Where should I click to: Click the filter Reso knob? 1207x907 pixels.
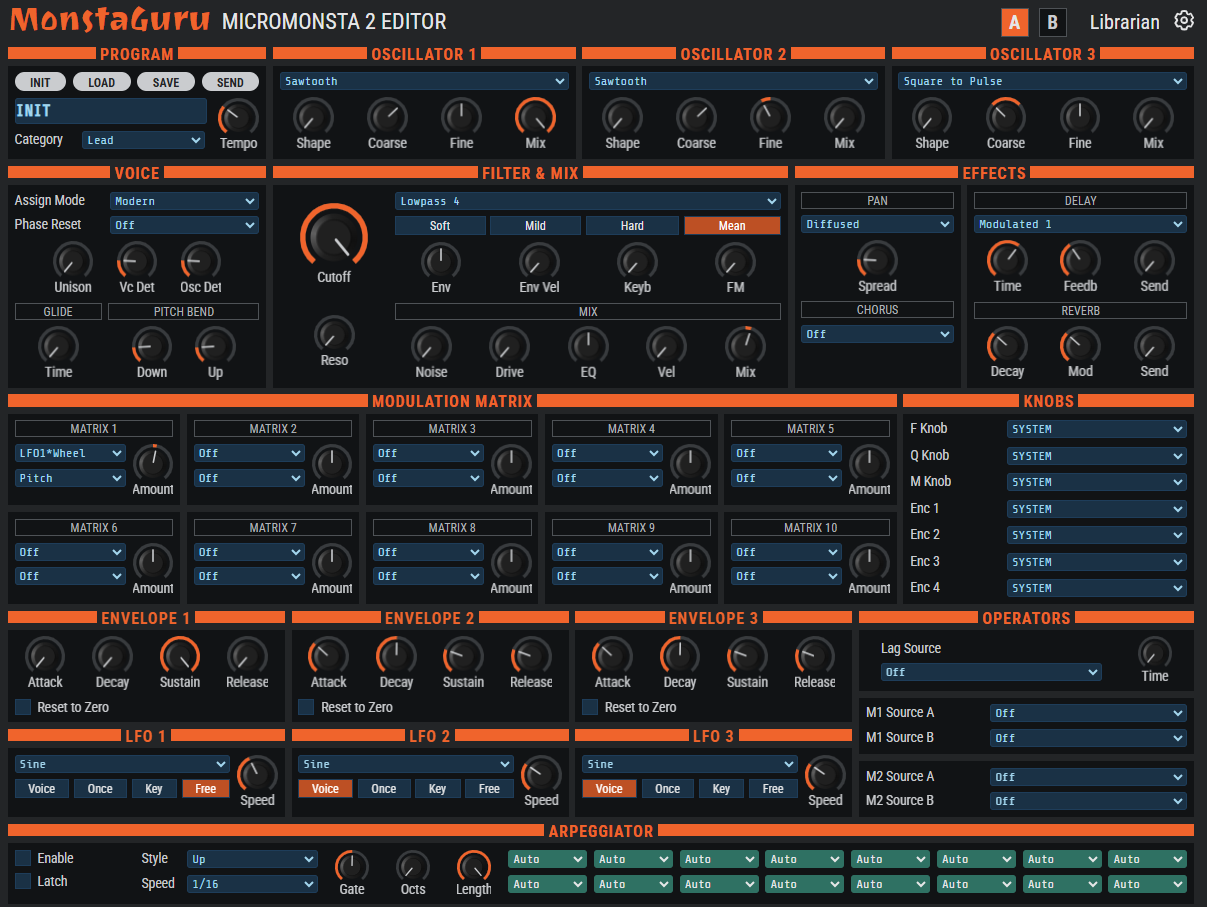[334, 334]
